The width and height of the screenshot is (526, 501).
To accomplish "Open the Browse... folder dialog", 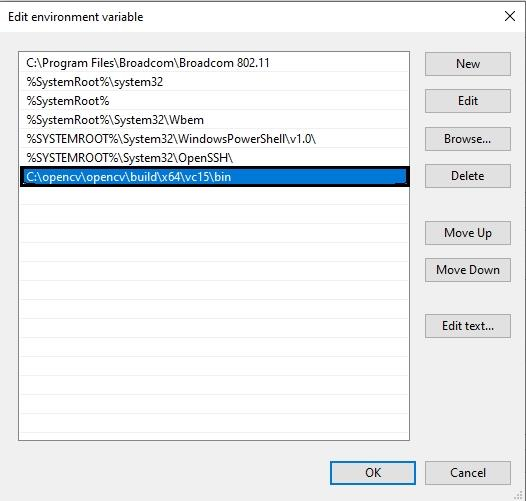I will point(468,139).
